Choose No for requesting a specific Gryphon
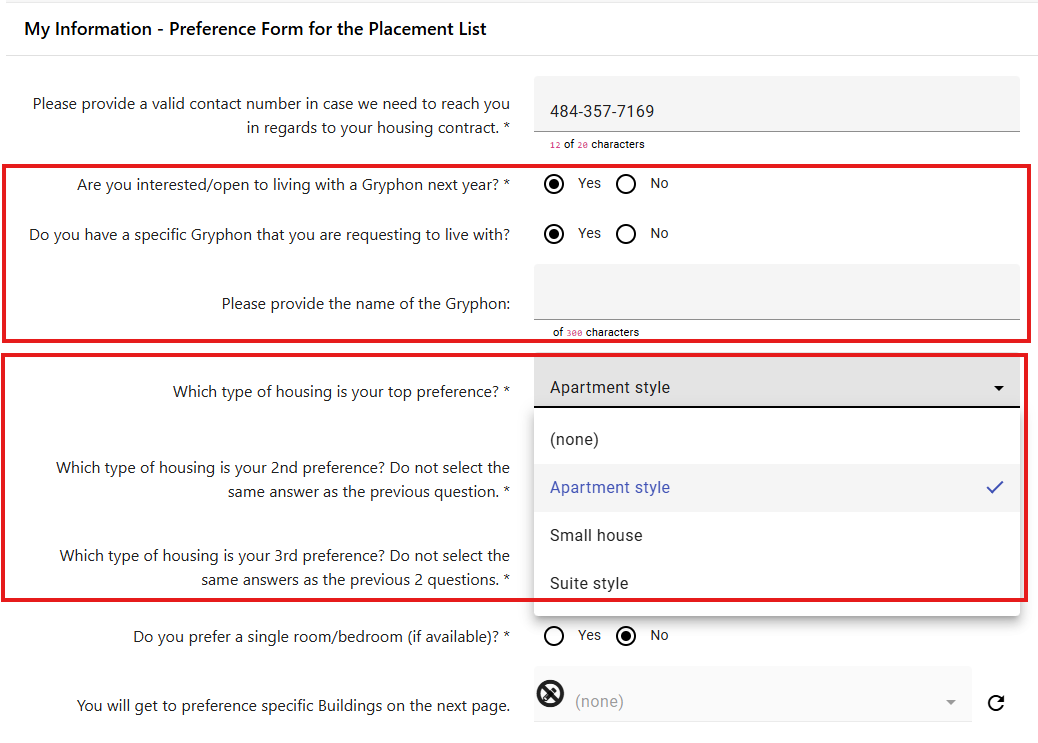 [x=626, y=234]
